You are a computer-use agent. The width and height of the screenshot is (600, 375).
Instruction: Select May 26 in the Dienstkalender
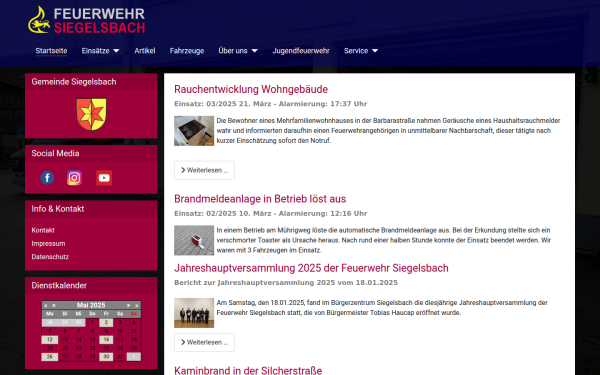point(50,357)
